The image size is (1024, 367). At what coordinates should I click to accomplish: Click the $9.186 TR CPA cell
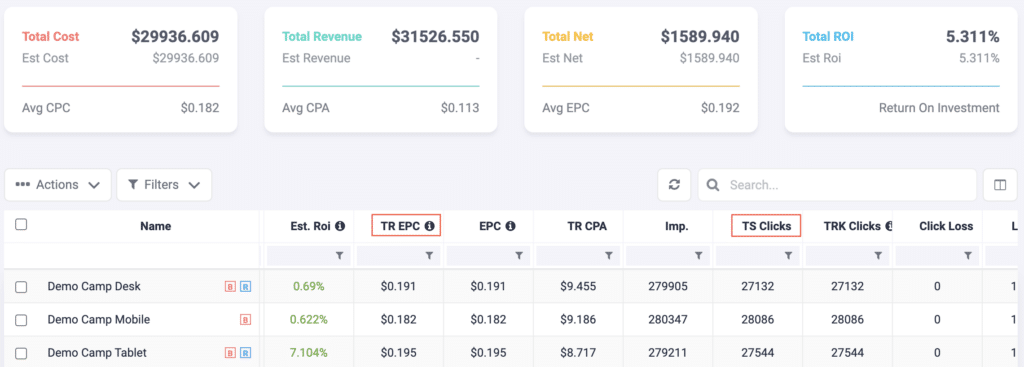(577, 319)
